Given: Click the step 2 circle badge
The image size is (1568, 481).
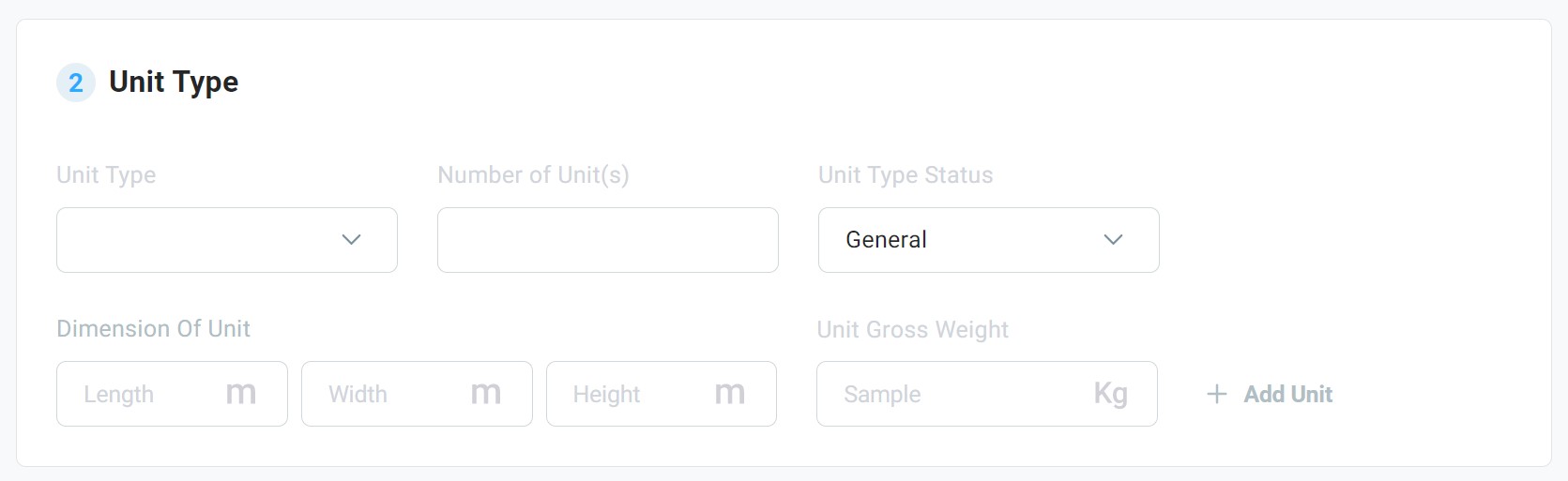Looking at the screenshot, I should (x=76, y=83).
